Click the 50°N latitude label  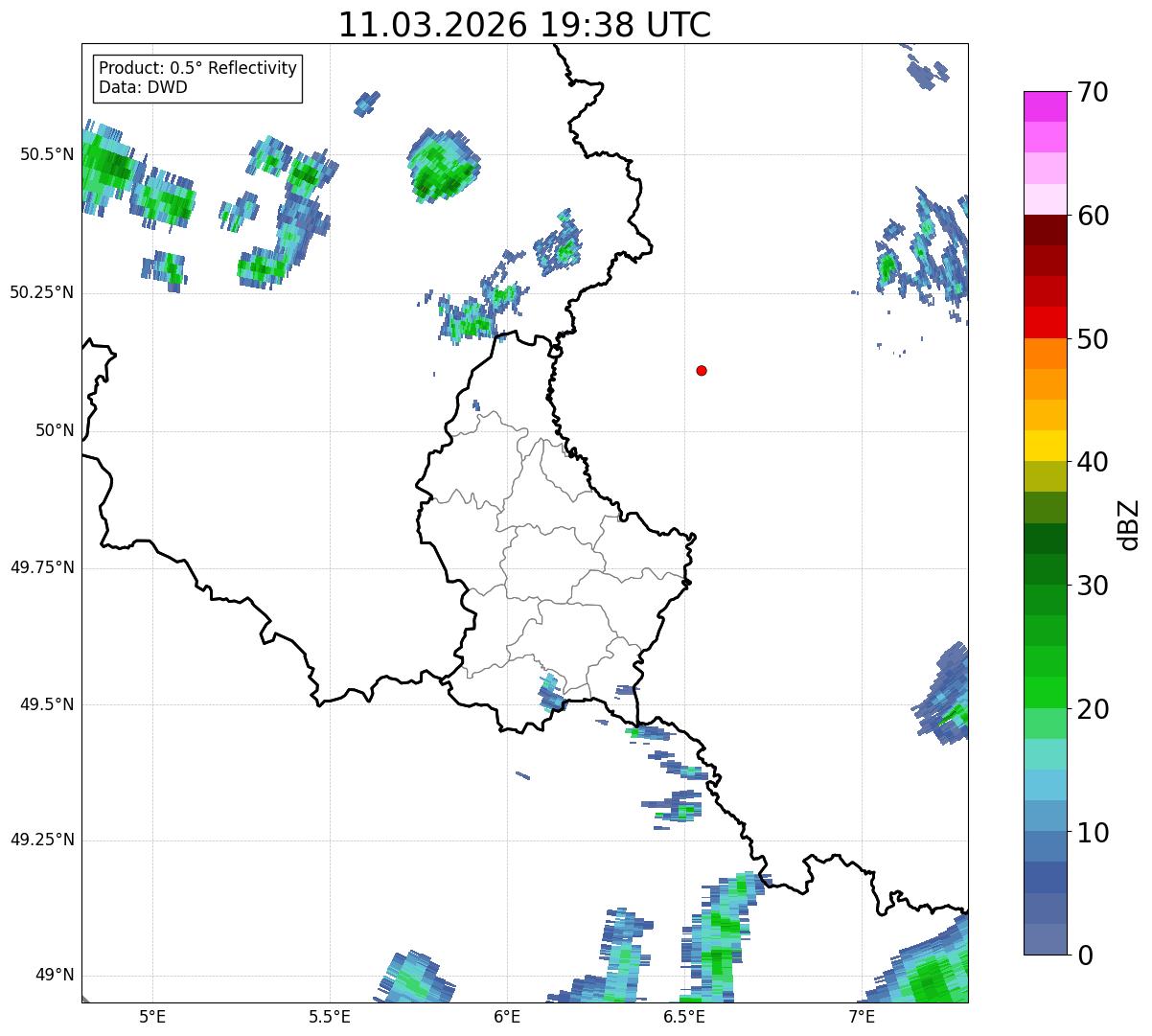point(55,430)
